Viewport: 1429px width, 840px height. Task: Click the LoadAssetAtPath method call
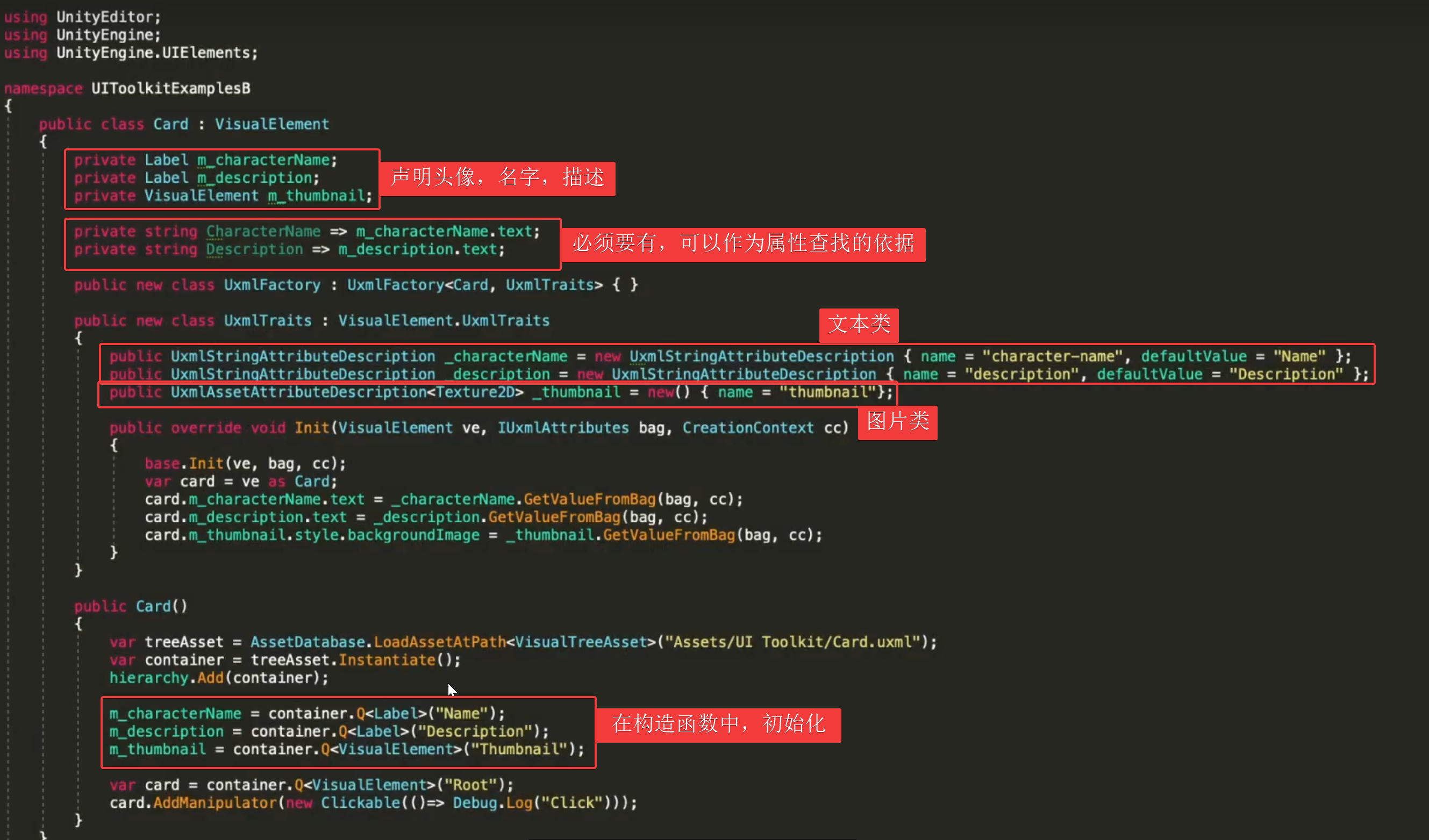tap(439, 642)
